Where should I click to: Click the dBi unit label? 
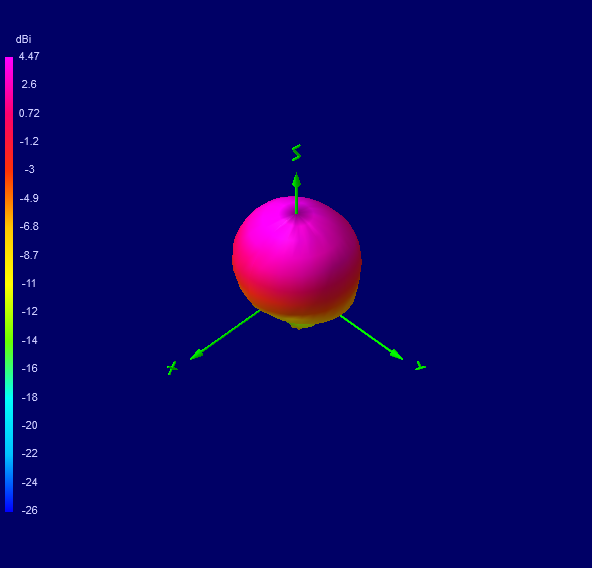pyautogui.click(x=23, y=39)
